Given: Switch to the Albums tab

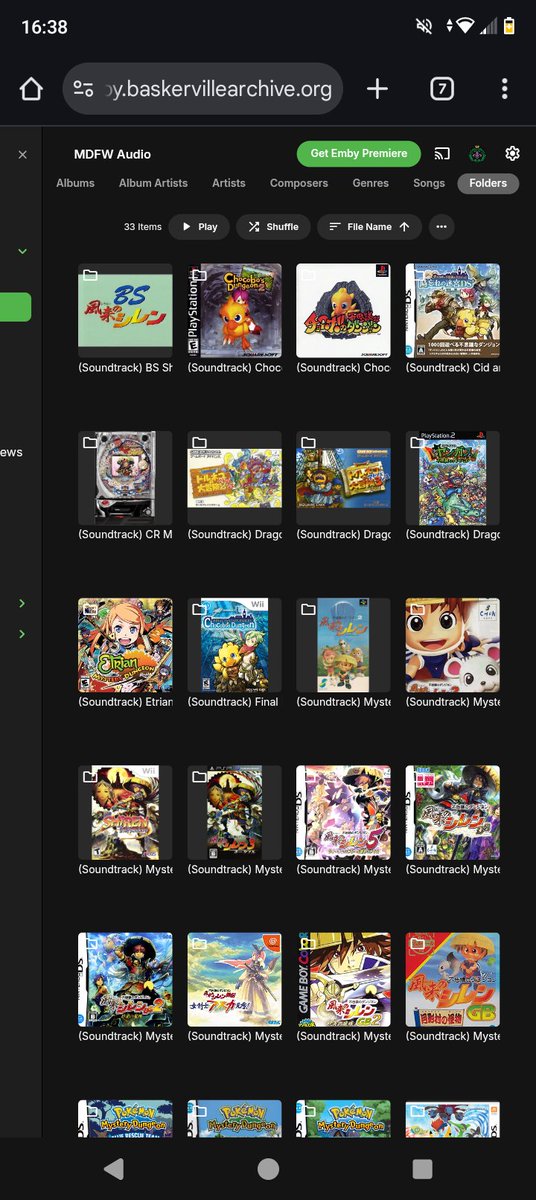Looking at the screenshot, I should point(75,183).
